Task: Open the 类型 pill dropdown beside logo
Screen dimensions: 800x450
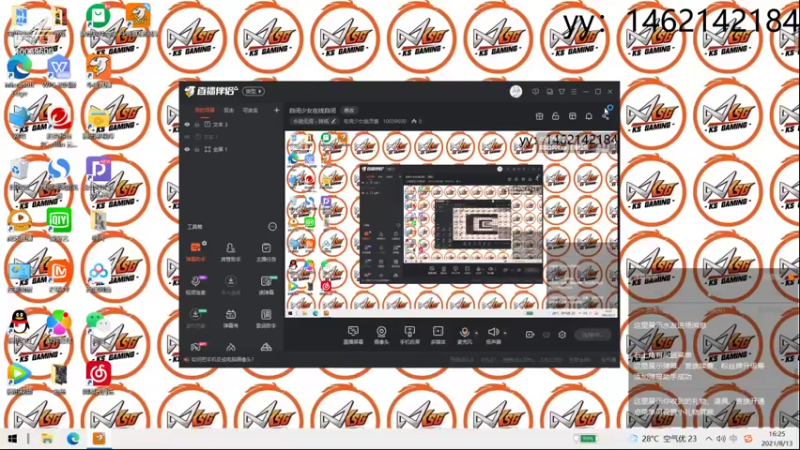Action: (x=253, y=91)
